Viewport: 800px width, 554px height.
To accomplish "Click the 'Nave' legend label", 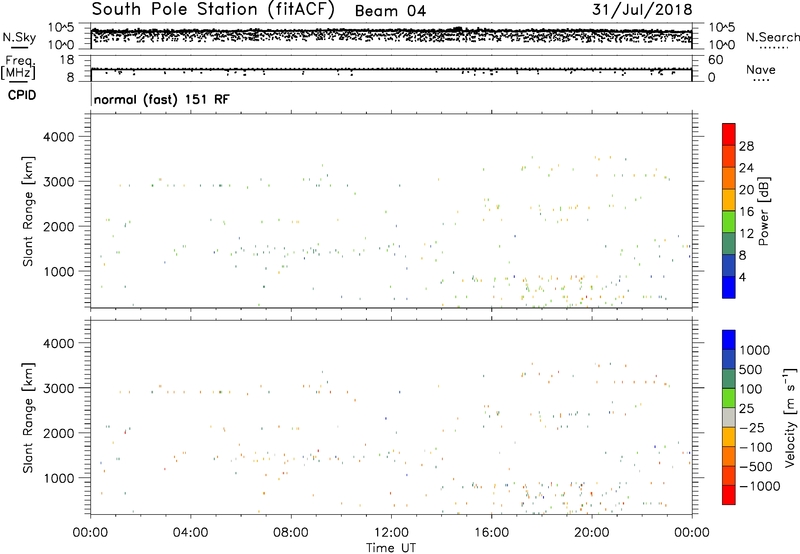I will click(x=761, y=69).
